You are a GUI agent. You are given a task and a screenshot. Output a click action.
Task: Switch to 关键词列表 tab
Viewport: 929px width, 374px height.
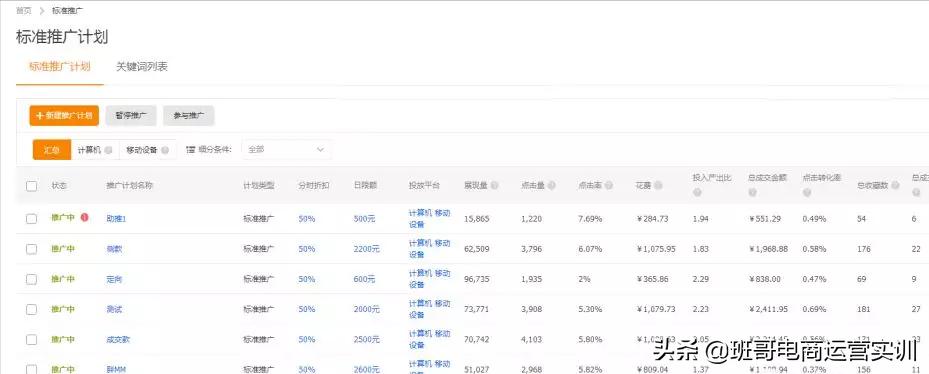pos(142,66)
